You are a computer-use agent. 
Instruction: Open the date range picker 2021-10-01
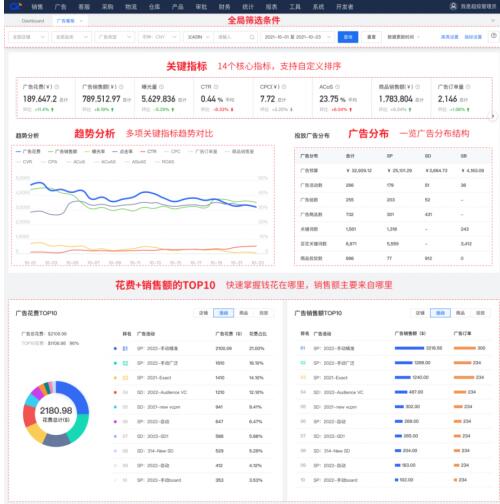pos(297,37)
